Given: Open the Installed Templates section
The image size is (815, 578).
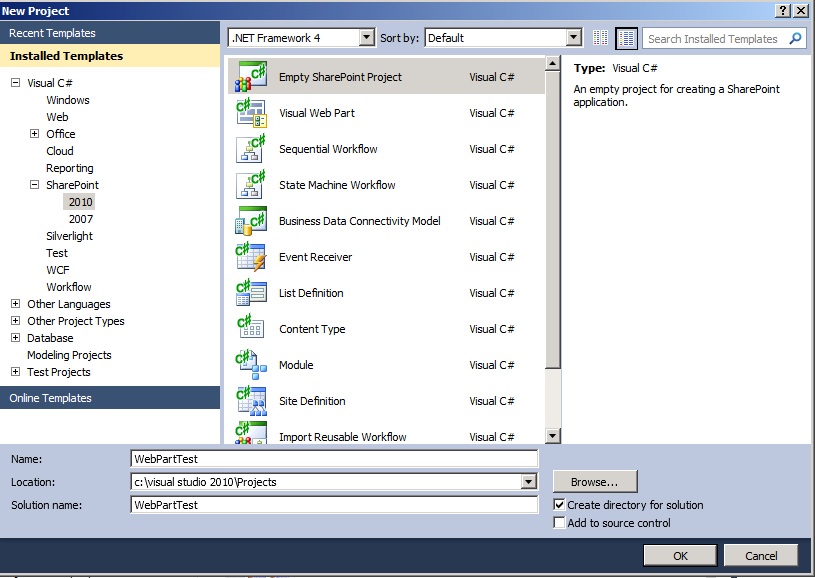Looking at the screenshot, I should click(110, 56).
